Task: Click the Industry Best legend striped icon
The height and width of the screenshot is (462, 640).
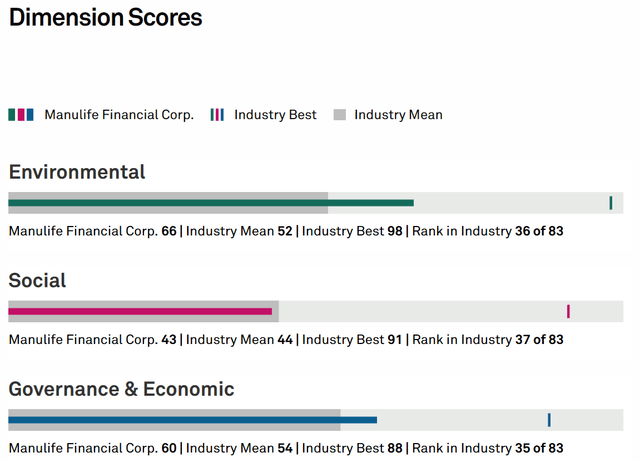Action: click(217, 115)
